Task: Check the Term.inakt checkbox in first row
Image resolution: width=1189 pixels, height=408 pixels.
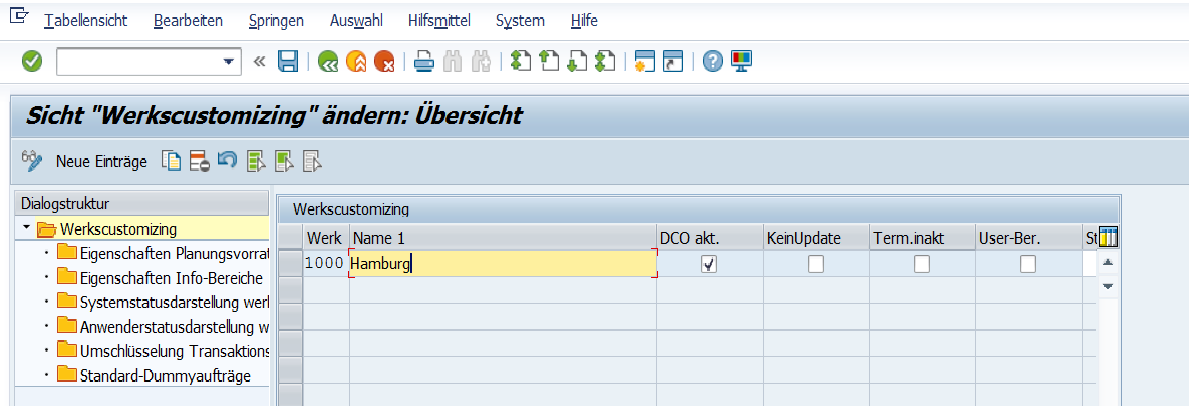Action: [x=922, y=264]
